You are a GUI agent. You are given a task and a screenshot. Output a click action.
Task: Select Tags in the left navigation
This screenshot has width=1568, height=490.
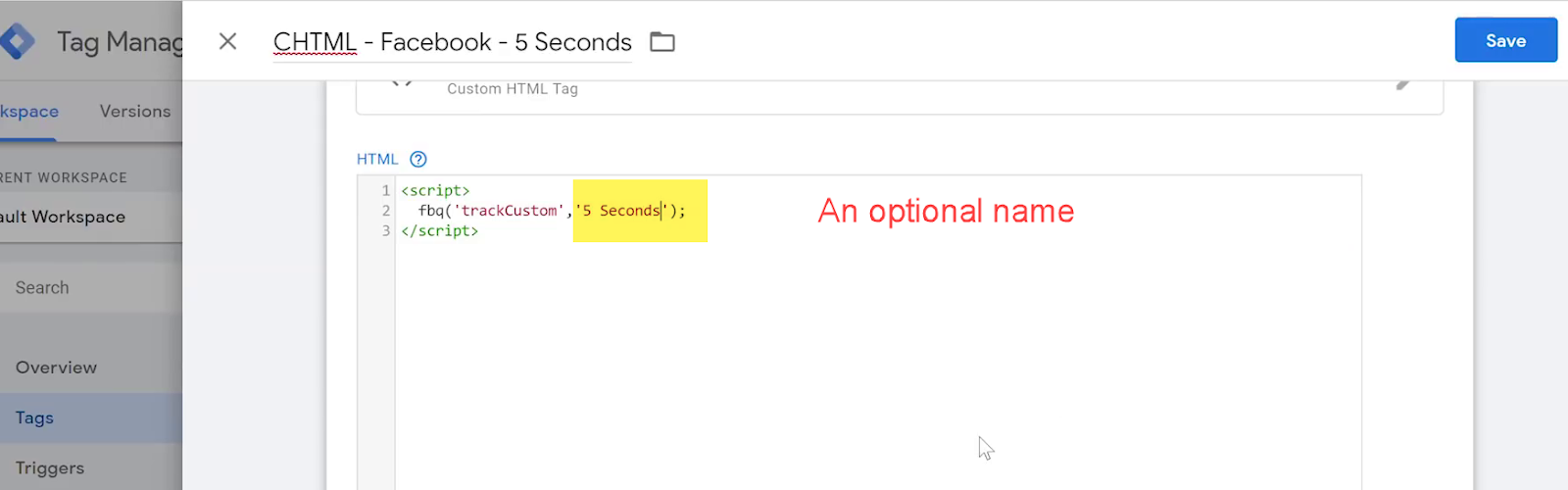pyautogui.click(x=34, y=417)
